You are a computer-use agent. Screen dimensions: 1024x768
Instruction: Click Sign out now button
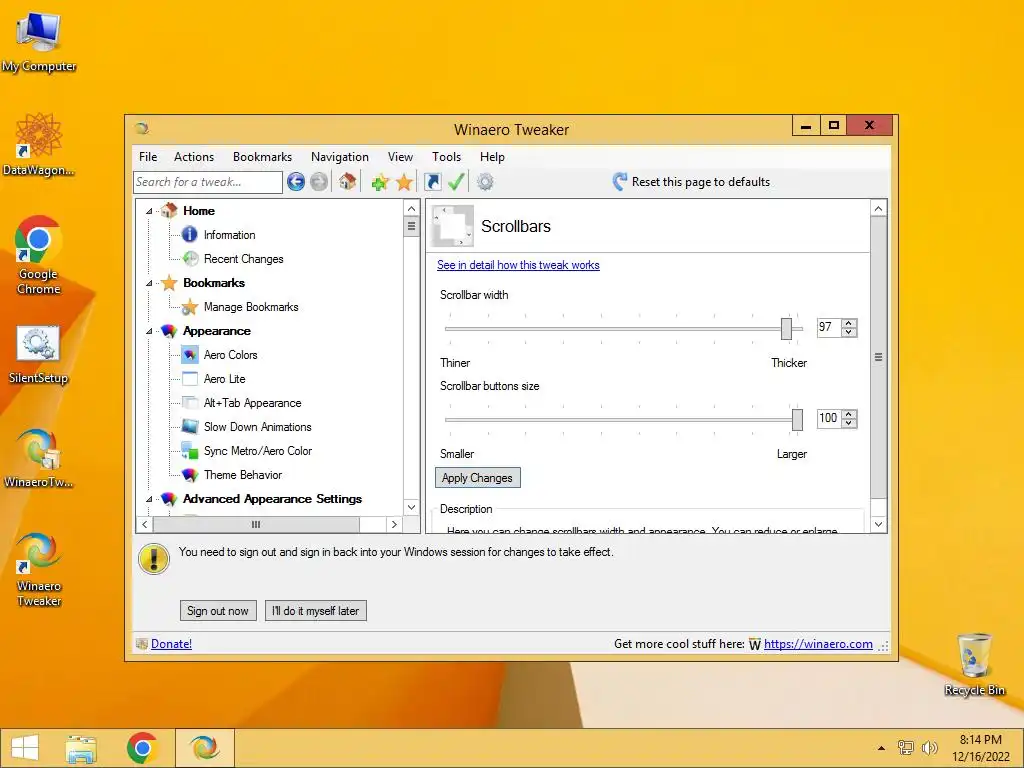coord(218,611)
